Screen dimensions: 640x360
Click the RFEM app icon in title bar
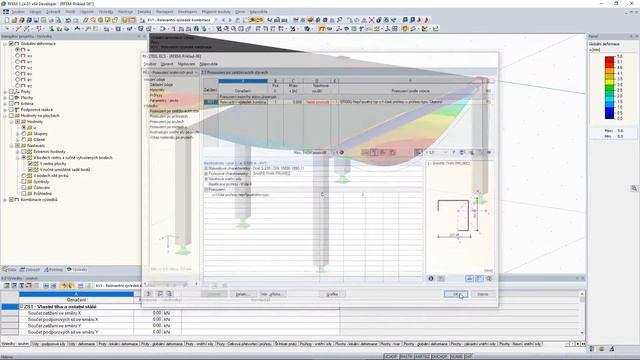[4, 4]
